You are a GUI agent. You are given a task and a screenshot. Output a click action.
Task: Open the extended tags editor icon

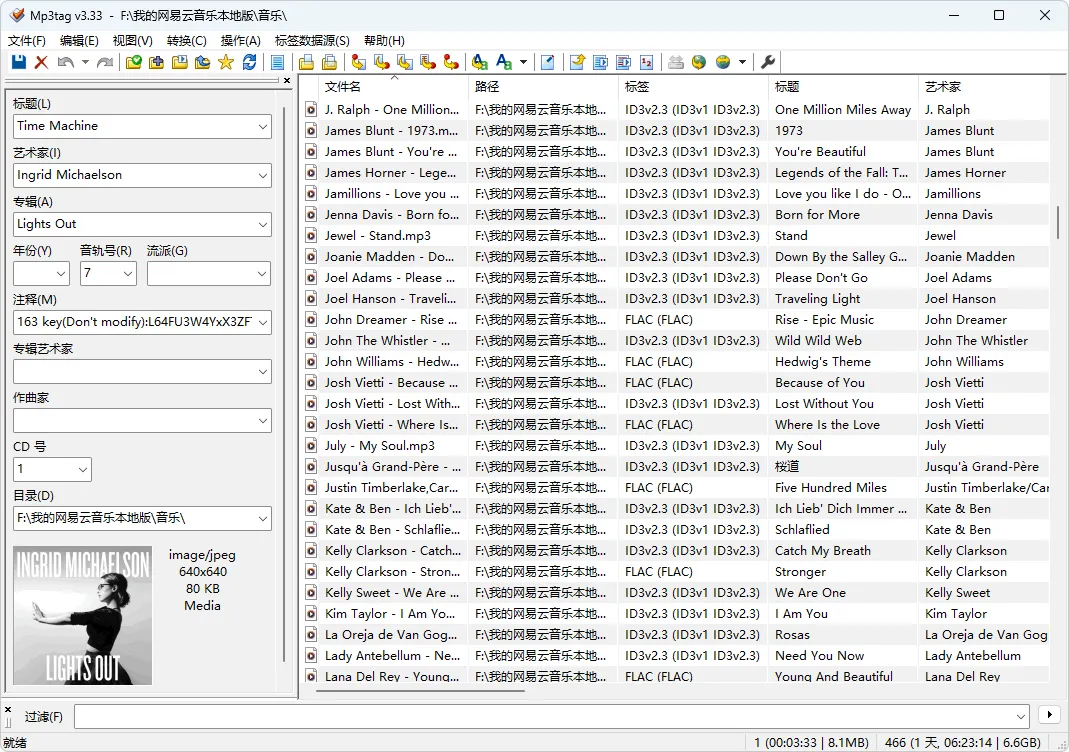point(547,63)
